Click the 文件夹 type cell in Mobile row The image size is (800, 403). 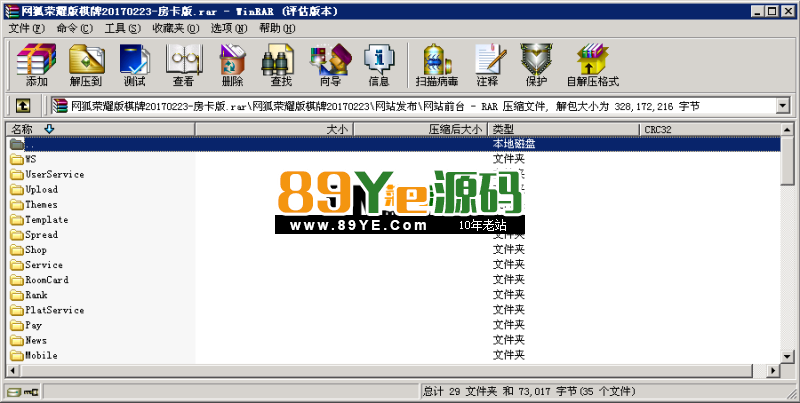pyautogui.click(x=509, y=355)
